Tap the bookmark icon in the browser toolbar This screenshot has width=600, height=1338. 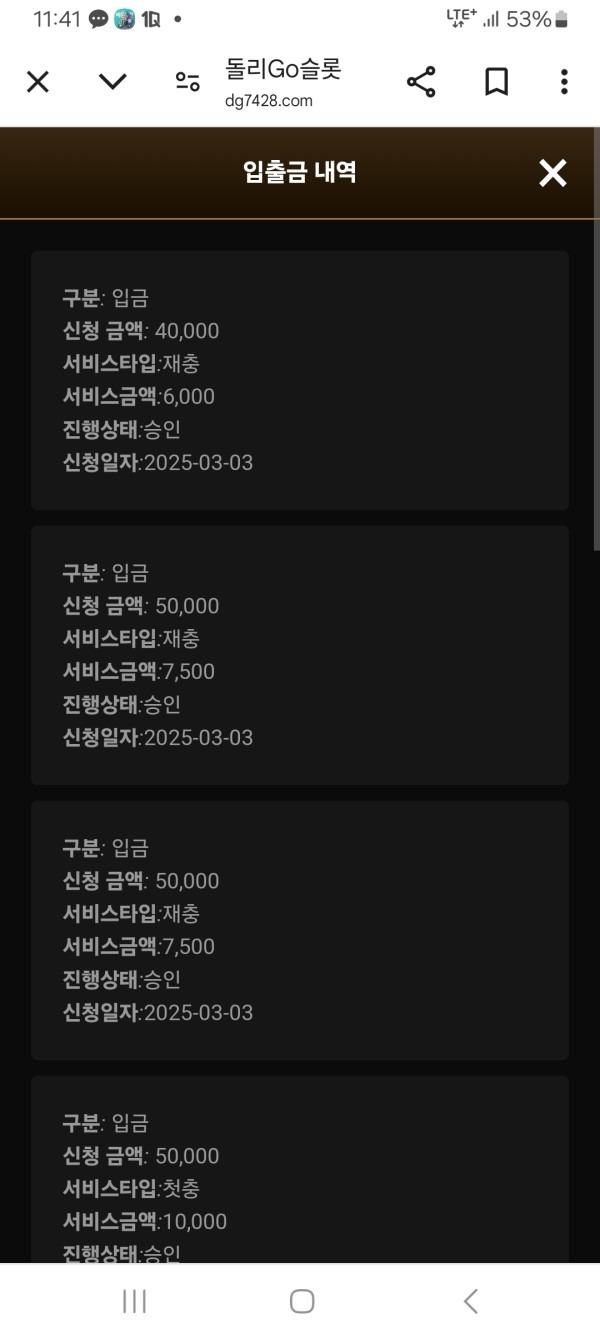[x=493, y=81]
